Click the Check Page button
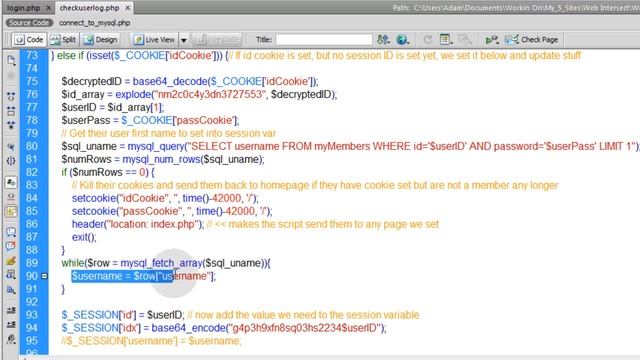Viewport: 640px width, 360px height. 532,40
